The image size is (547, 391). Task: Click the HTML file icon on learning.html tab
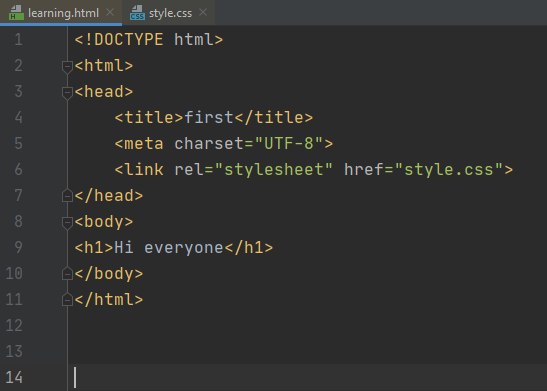click(x=16, y=13)
